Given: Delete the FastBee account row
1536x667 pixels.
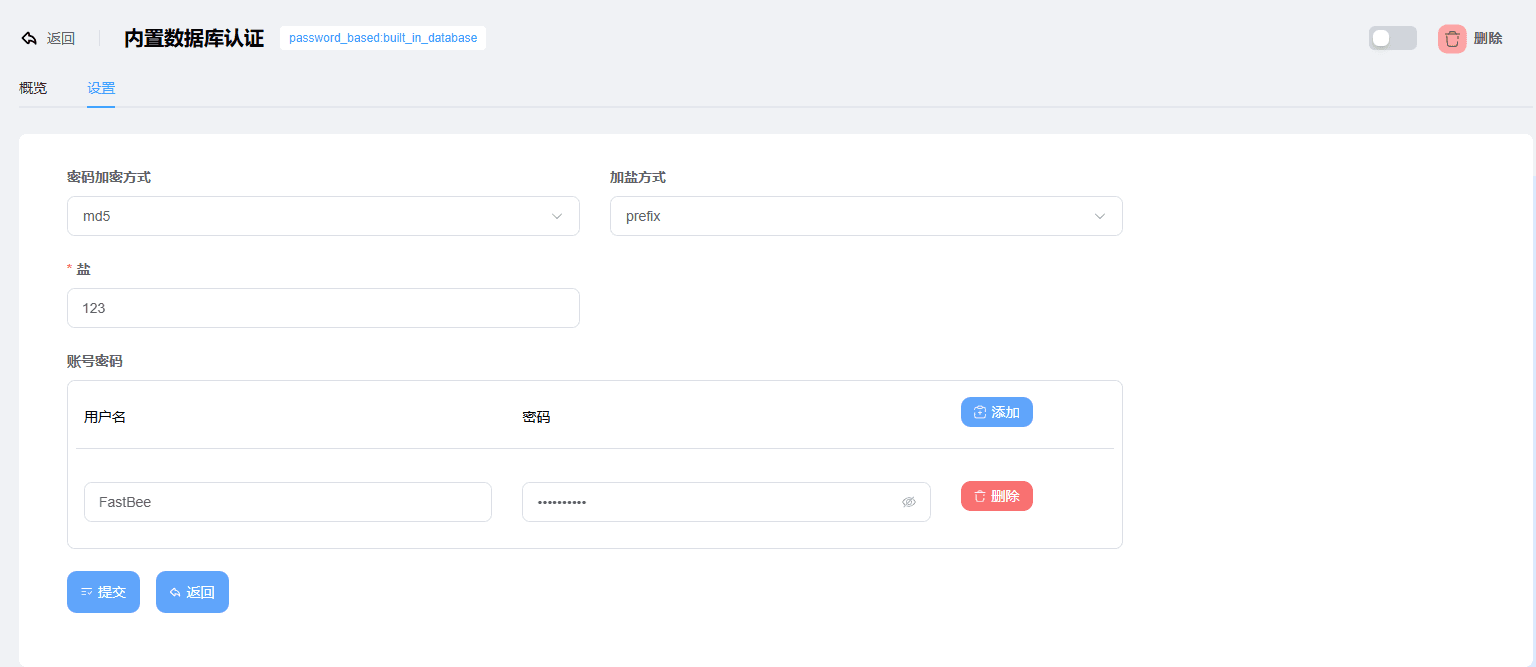Looking at the screenshot, I should 997,496.
